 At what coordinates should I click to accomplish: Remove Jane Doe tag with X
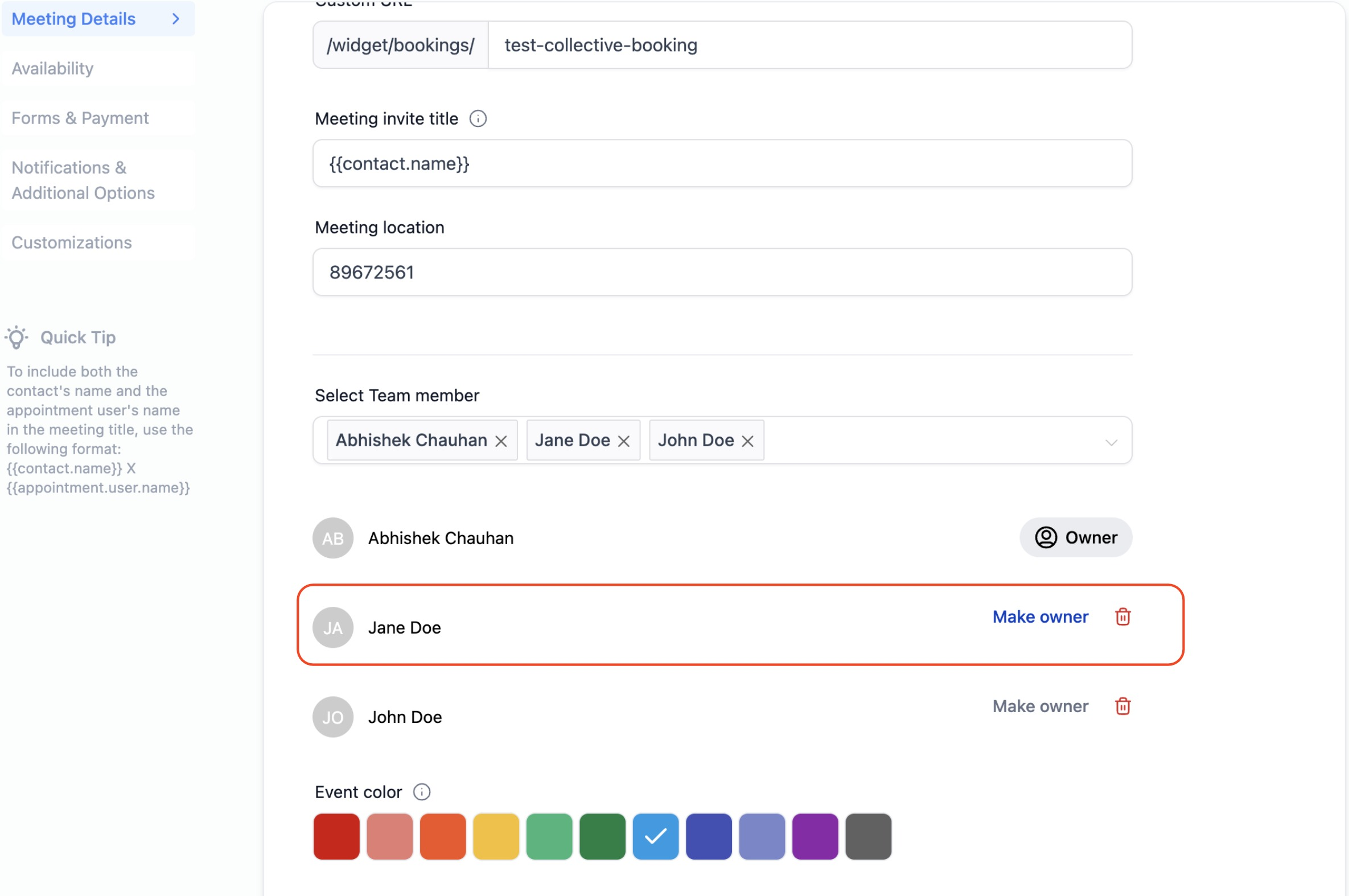[623, 441]
